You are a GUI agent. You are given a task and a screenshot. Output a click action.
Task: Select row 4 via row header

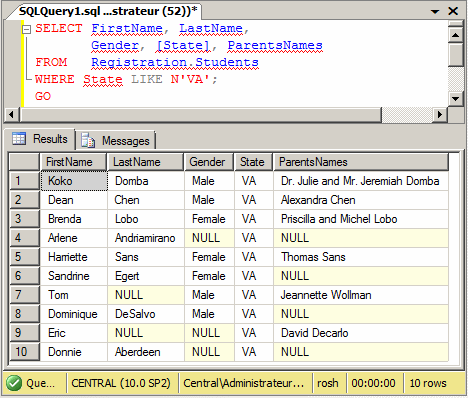[x=24, y=238]
